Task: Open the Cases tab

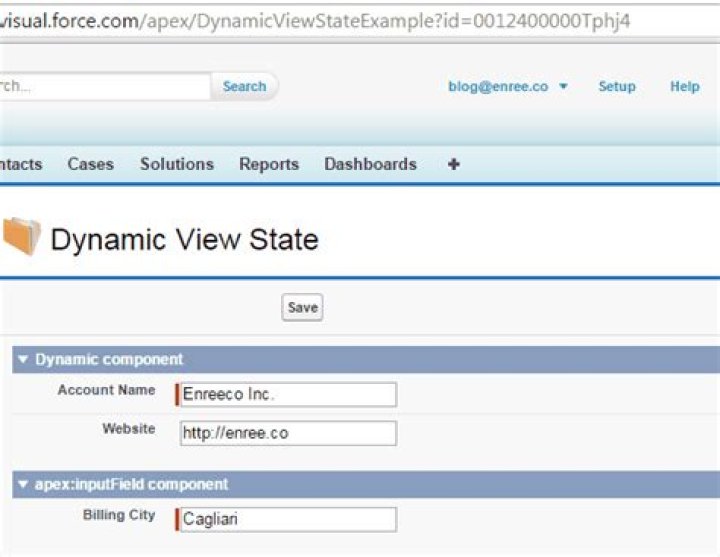Action: [x=90, y=165]
